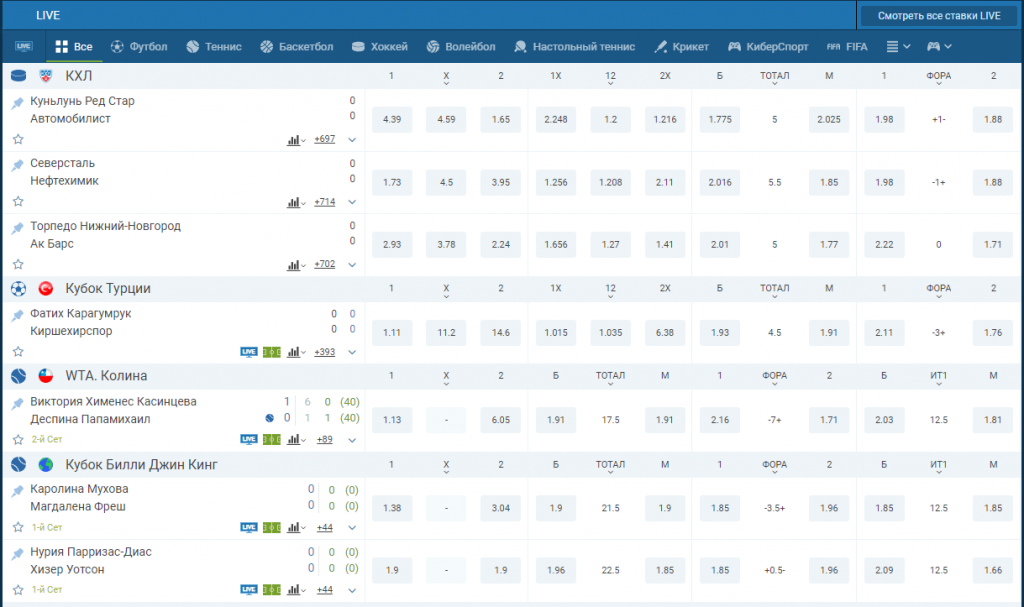
Task: Show statistics chart for Северсталь match
Action: [x=294, y=202]
